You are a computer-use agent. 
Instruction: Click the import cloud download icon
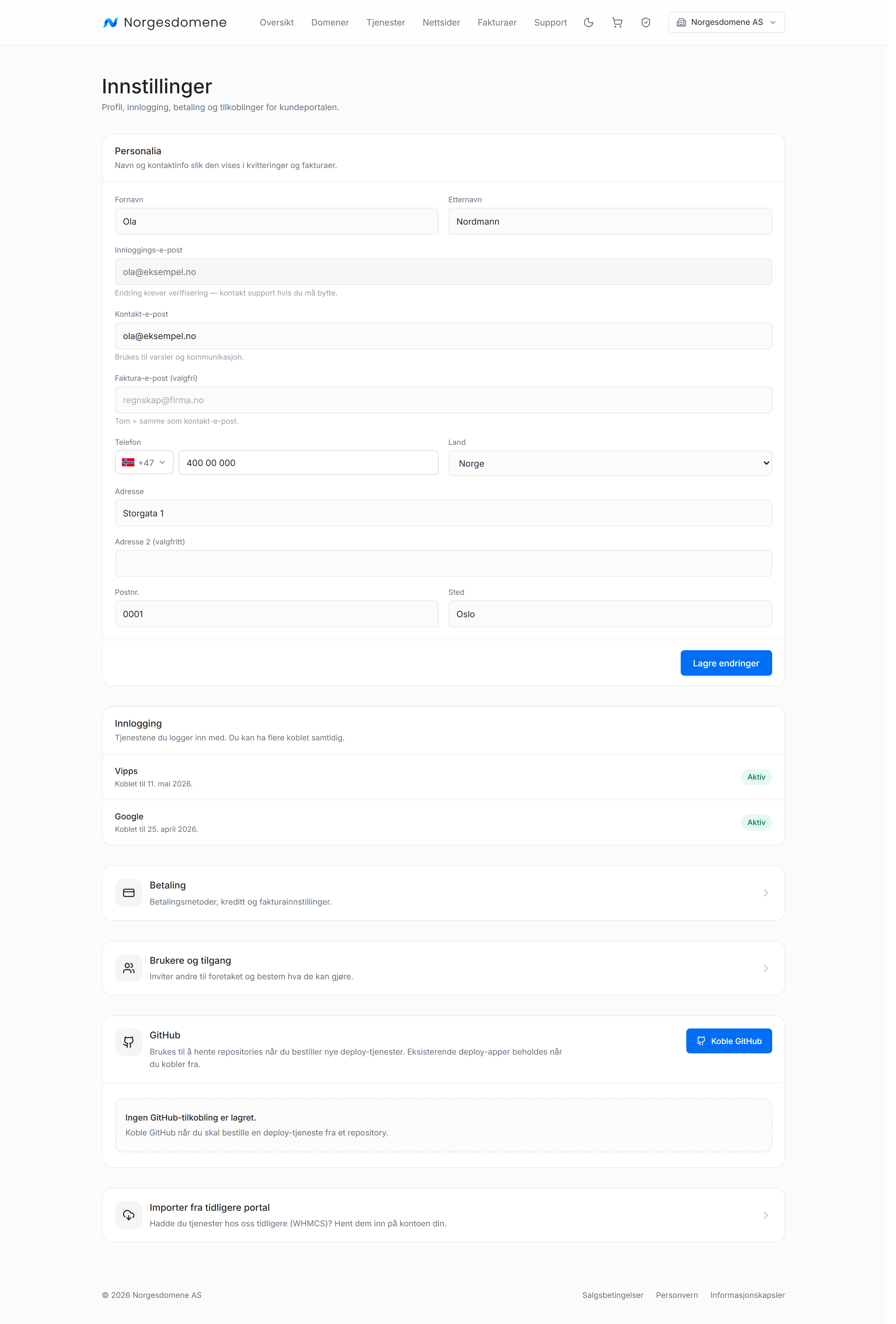[x=129, y=1215]
